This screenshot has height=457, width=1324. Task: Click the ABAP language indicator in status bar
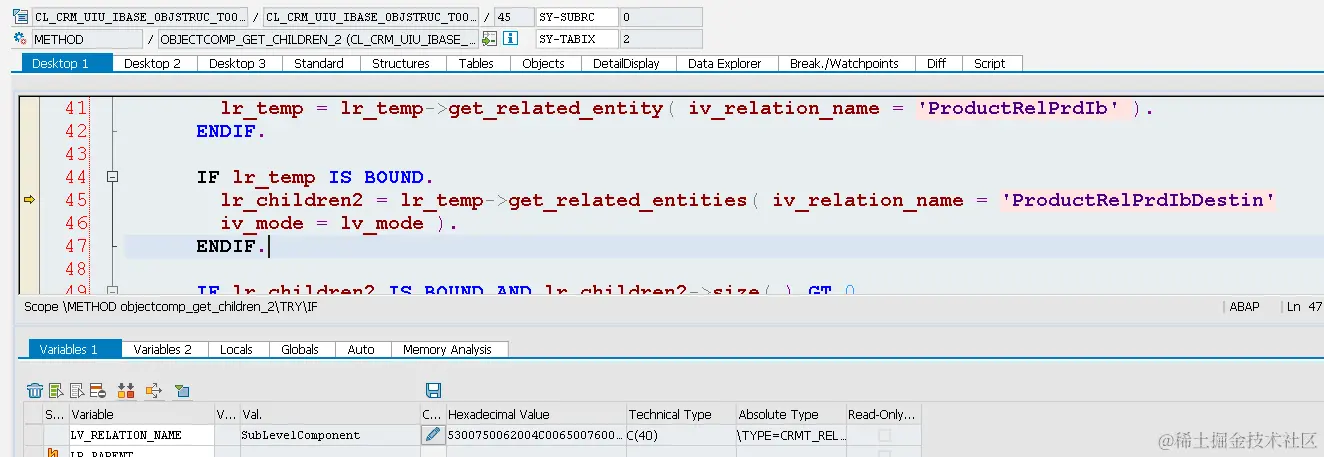(x=1244, y=307)
